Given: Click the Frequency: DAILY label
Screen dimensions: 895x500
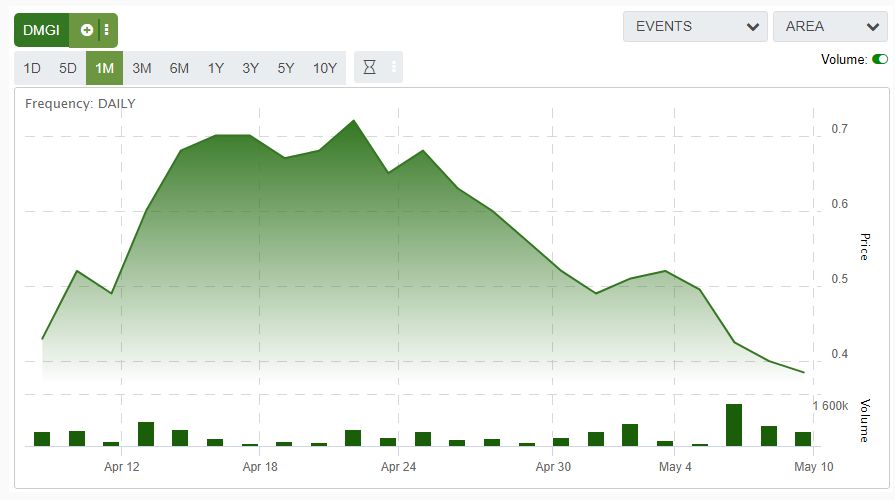Looking at the screenshot, I should click(80, 104).
